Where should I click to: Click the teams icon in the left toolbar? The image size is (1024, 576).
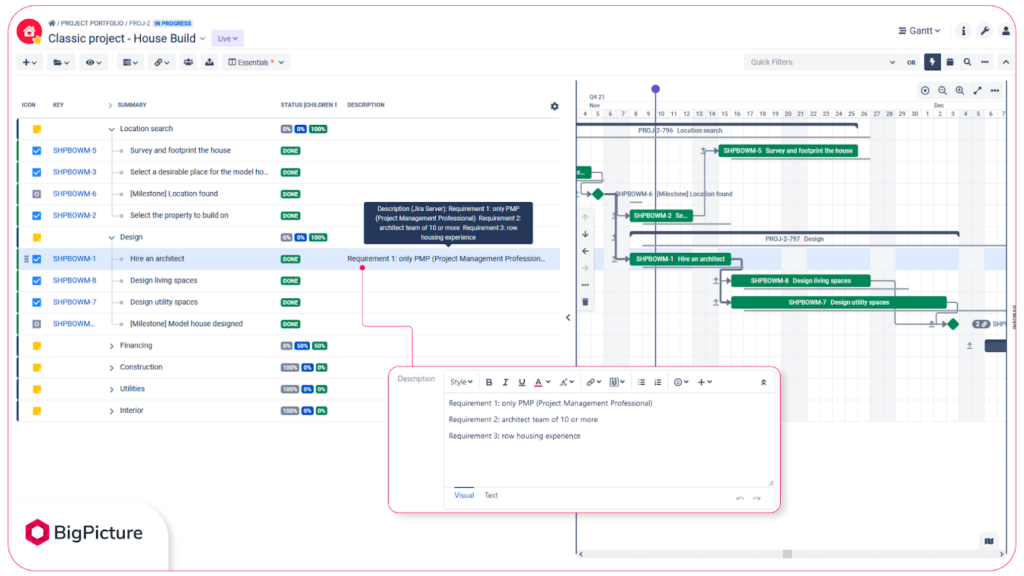pyautogui.click(x=187, y=62)
